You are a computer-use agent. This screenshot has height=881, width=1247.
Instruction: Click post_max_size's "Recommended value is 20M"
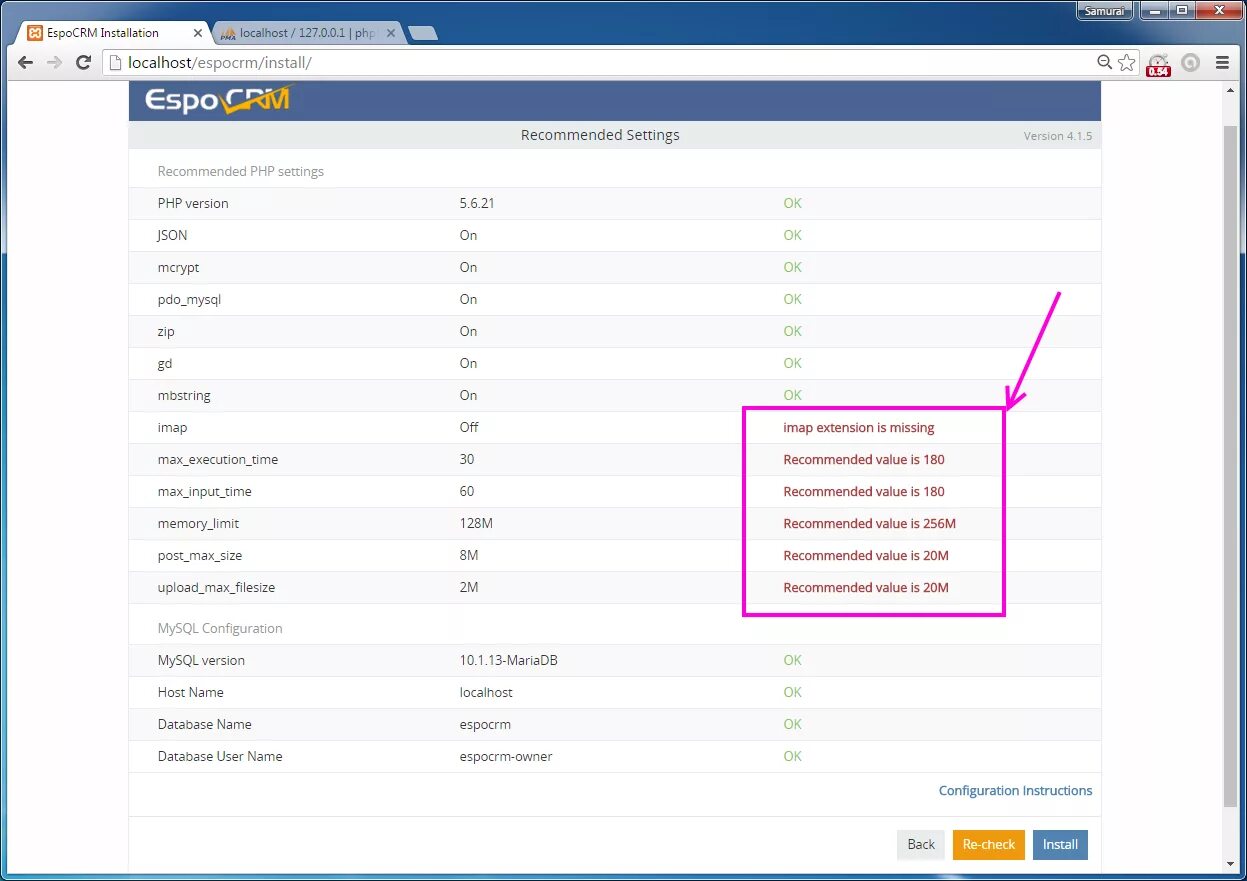tap(866, 555)
